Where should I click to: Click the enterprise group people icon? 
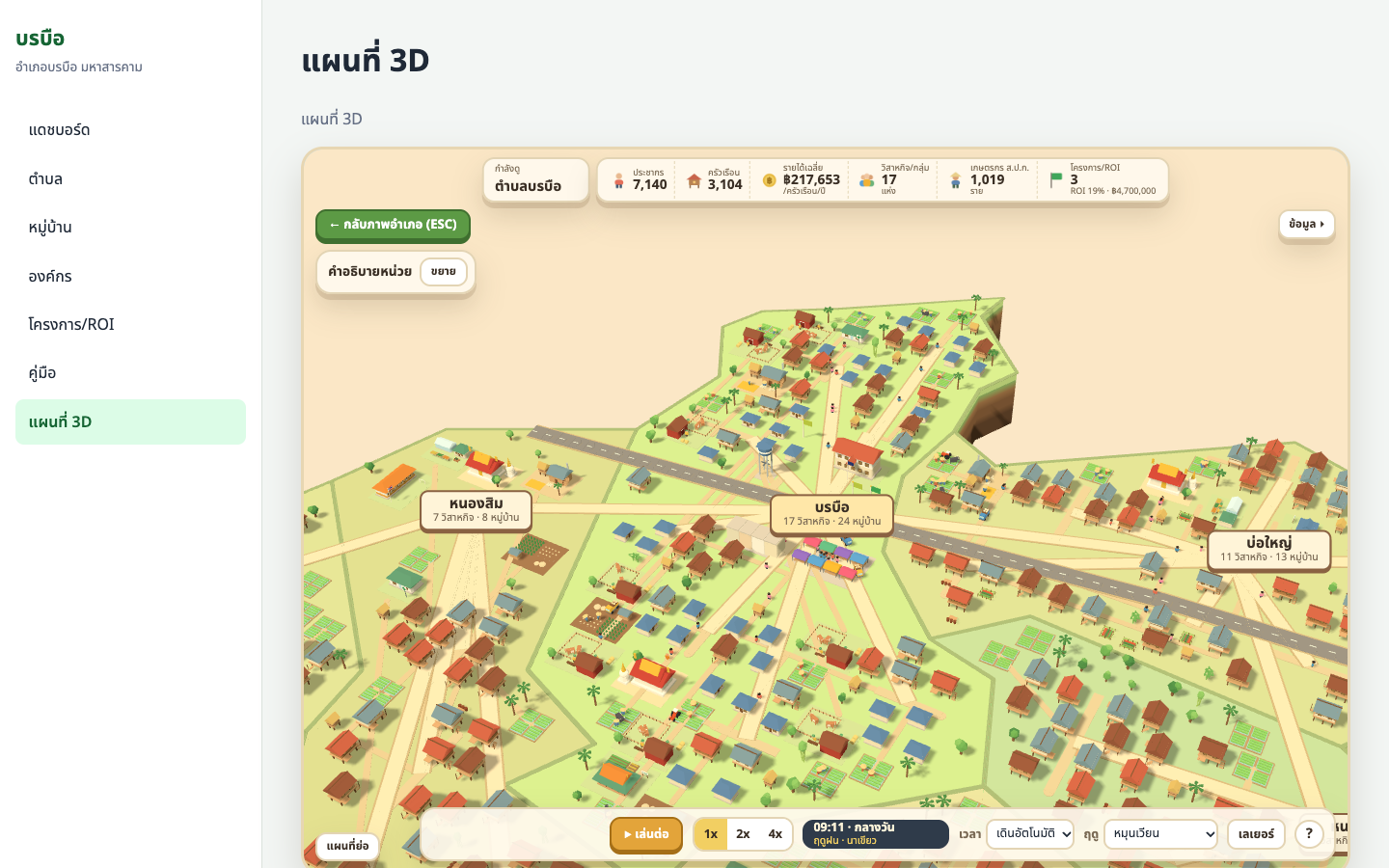(866, 180)
